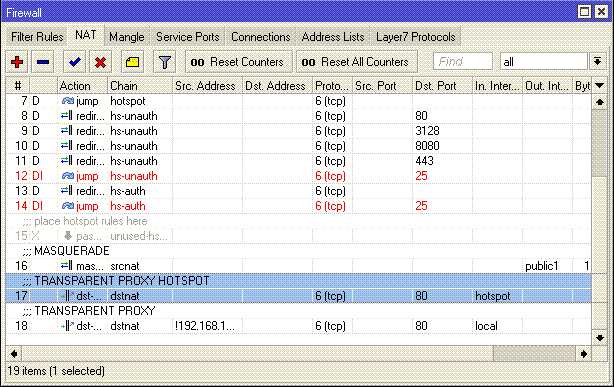Maximize the Firewall window
The image size is (614, 387).
pyautogui.click(x=584, y=12)
